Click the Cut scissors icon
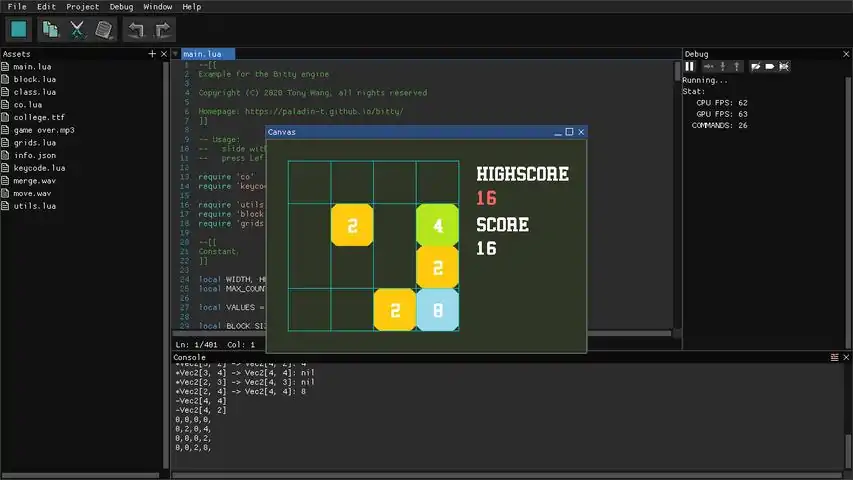This screenshot has width=853, height=480. coord(77,29)
